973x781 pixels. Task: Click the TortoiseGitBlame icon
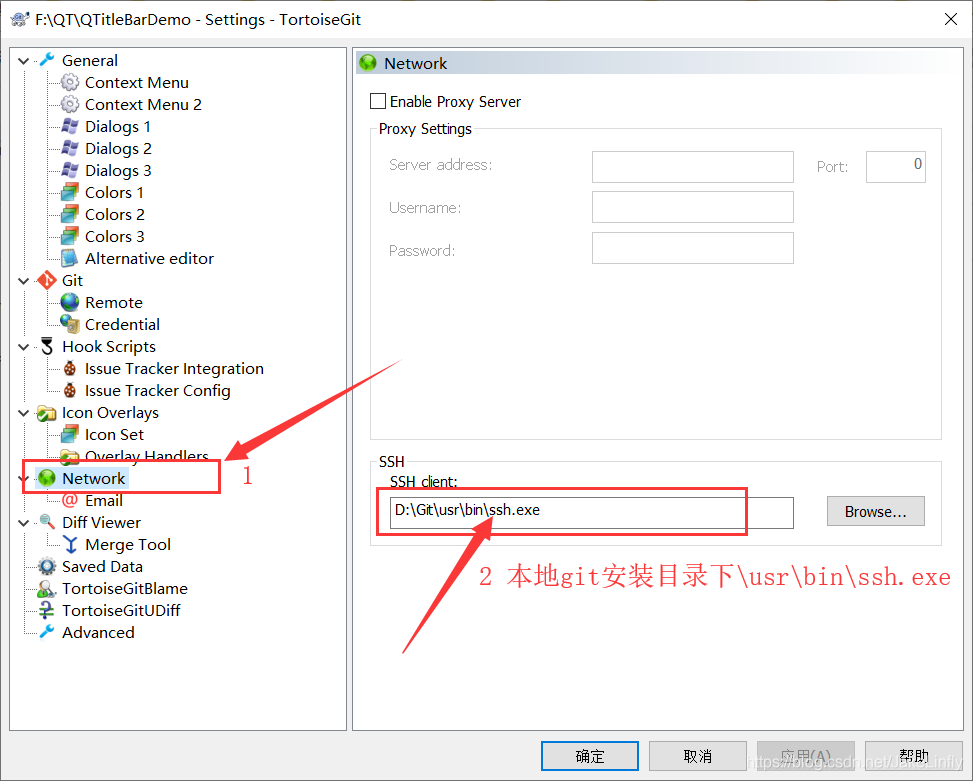(47, 588)
